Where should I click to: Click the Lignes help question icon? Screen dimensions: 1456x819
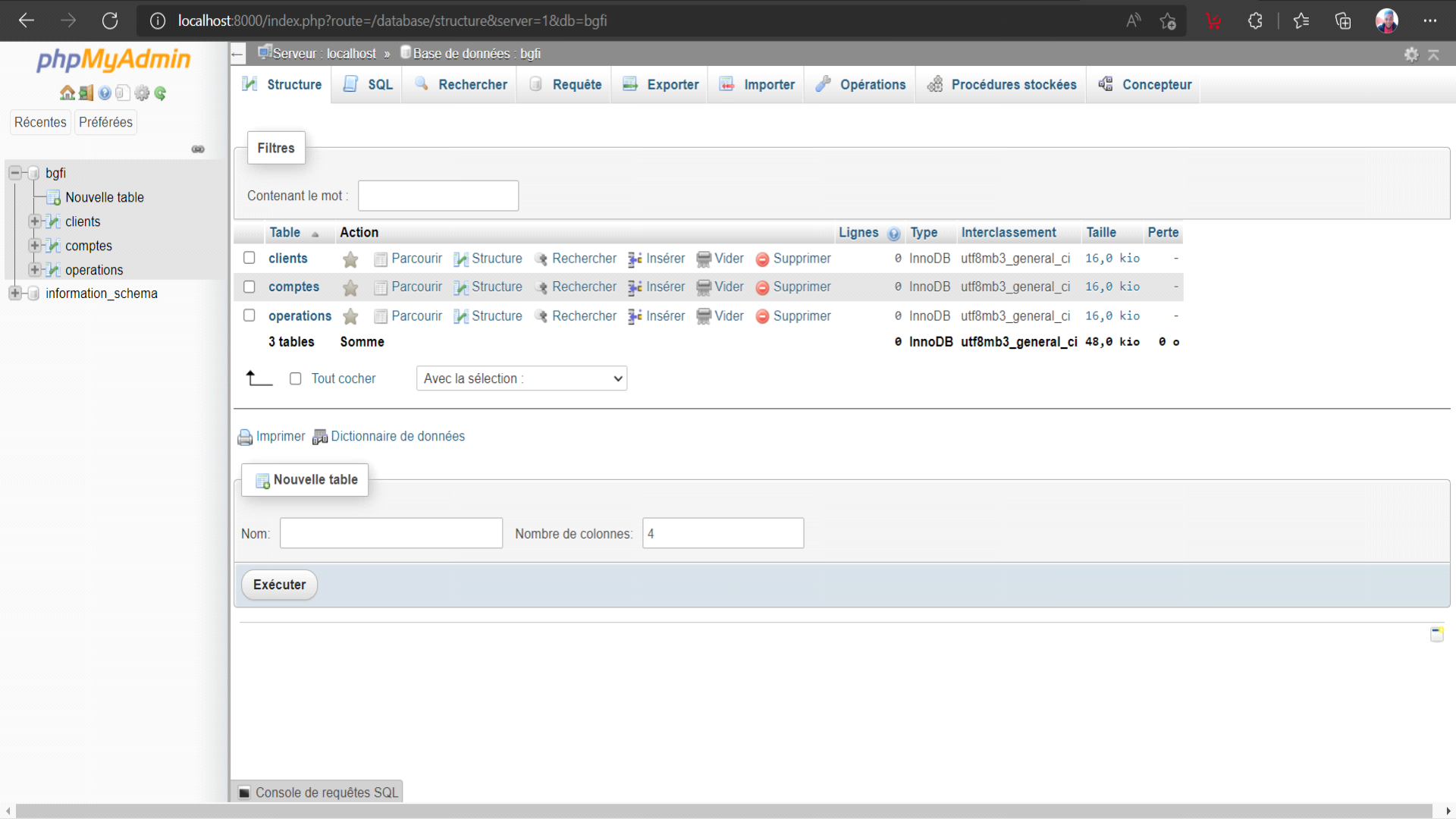(894, 234)
